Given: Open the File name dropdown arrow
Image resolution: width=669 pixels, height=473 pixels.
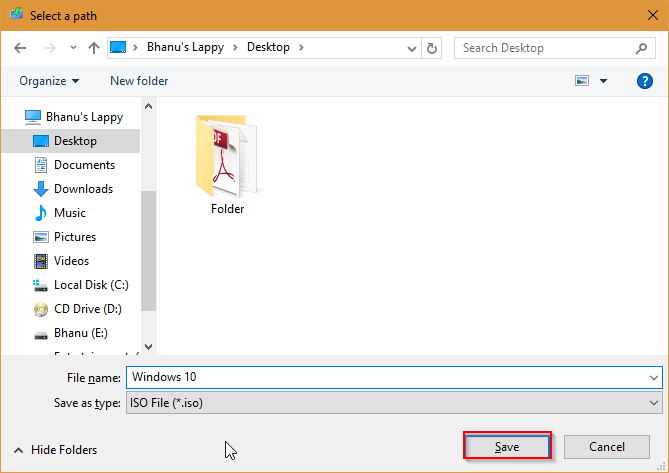Looking at the screenshot, I should (x=654, y=378).
